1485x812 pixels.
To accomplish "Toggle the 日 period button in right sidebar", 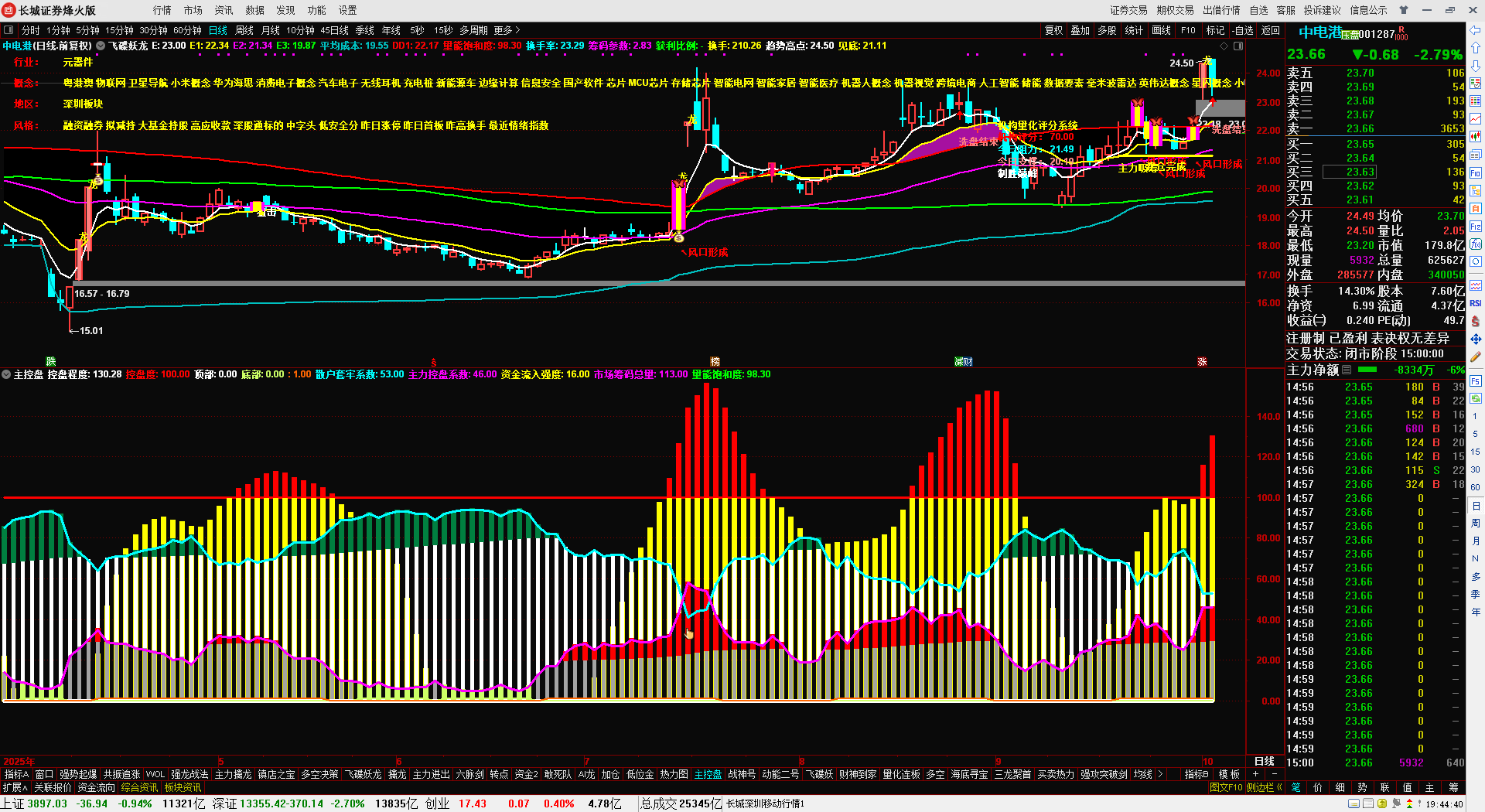I will tap(1476, 506).
